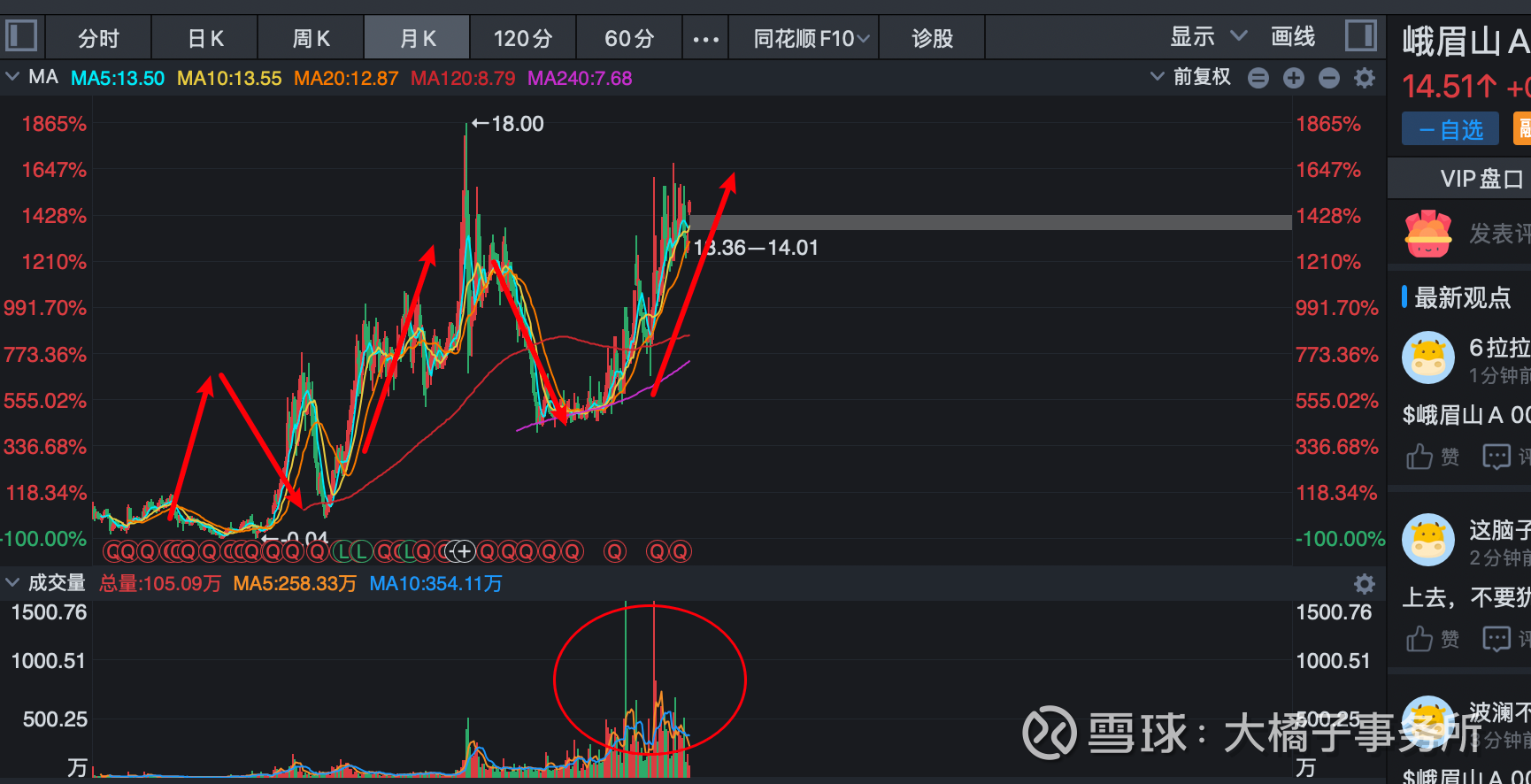The image size is (1531, 784).
Task: Open the 诊股 diagnosis tab
Action: click(932, 39)
